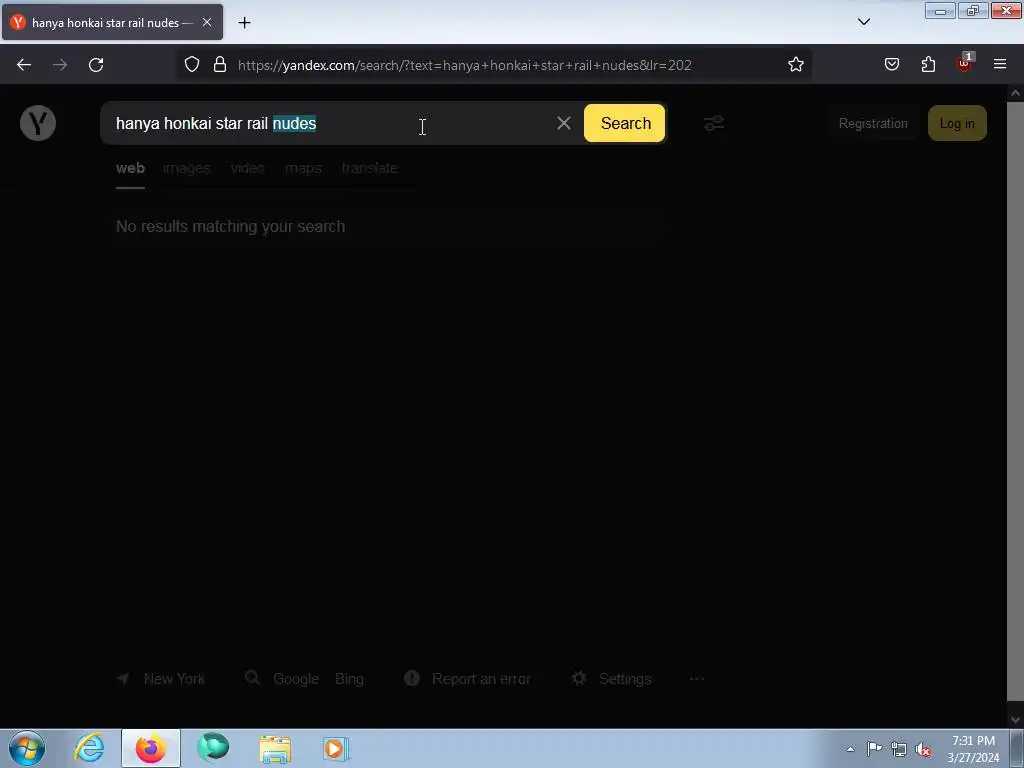Click the Yandex logo icon
Image resolution: width=1024 pixels, height=768 pixels.
[38, 123]
